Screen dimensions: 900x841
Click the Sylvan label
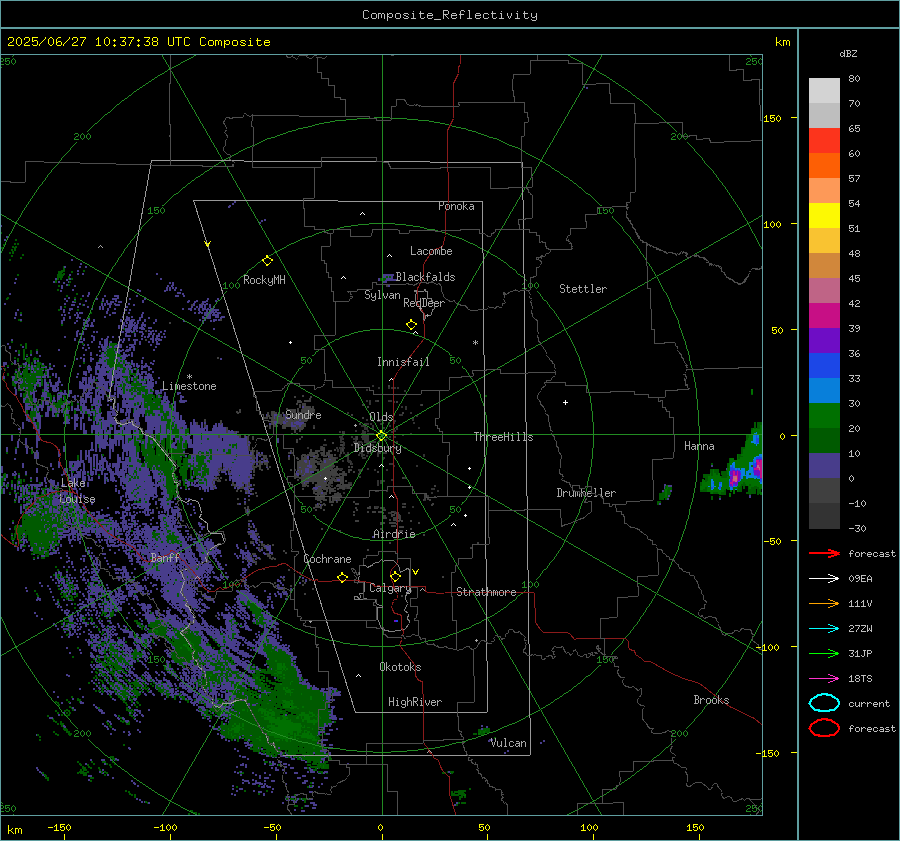click(382, 295)
